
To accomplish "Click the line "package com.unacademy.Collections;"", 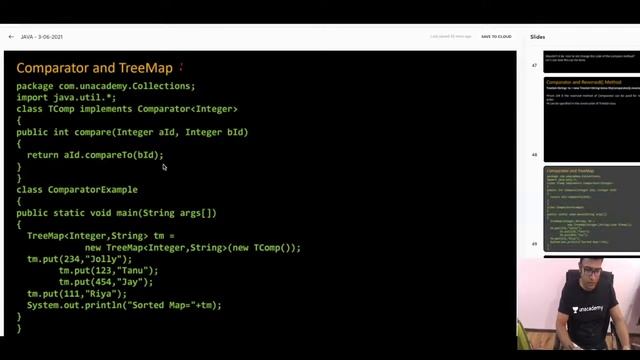I will pos(106,86).
